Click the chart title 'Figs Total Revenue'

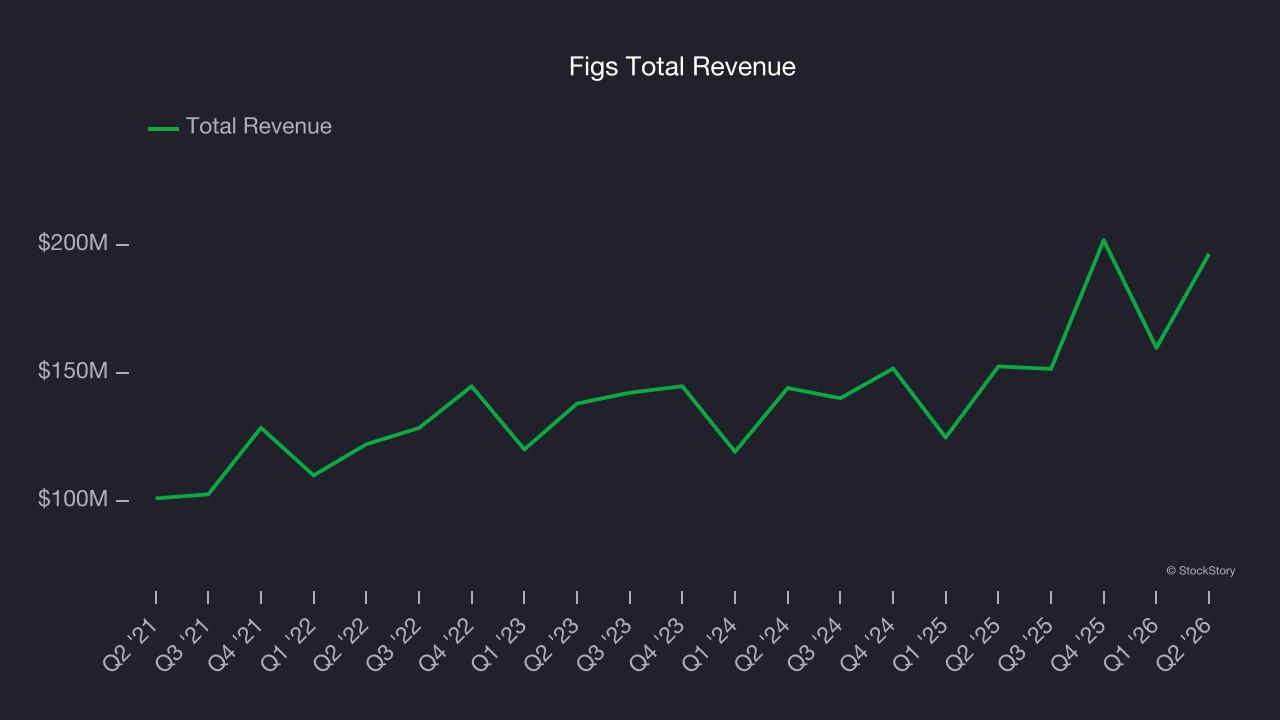(682, 67)
